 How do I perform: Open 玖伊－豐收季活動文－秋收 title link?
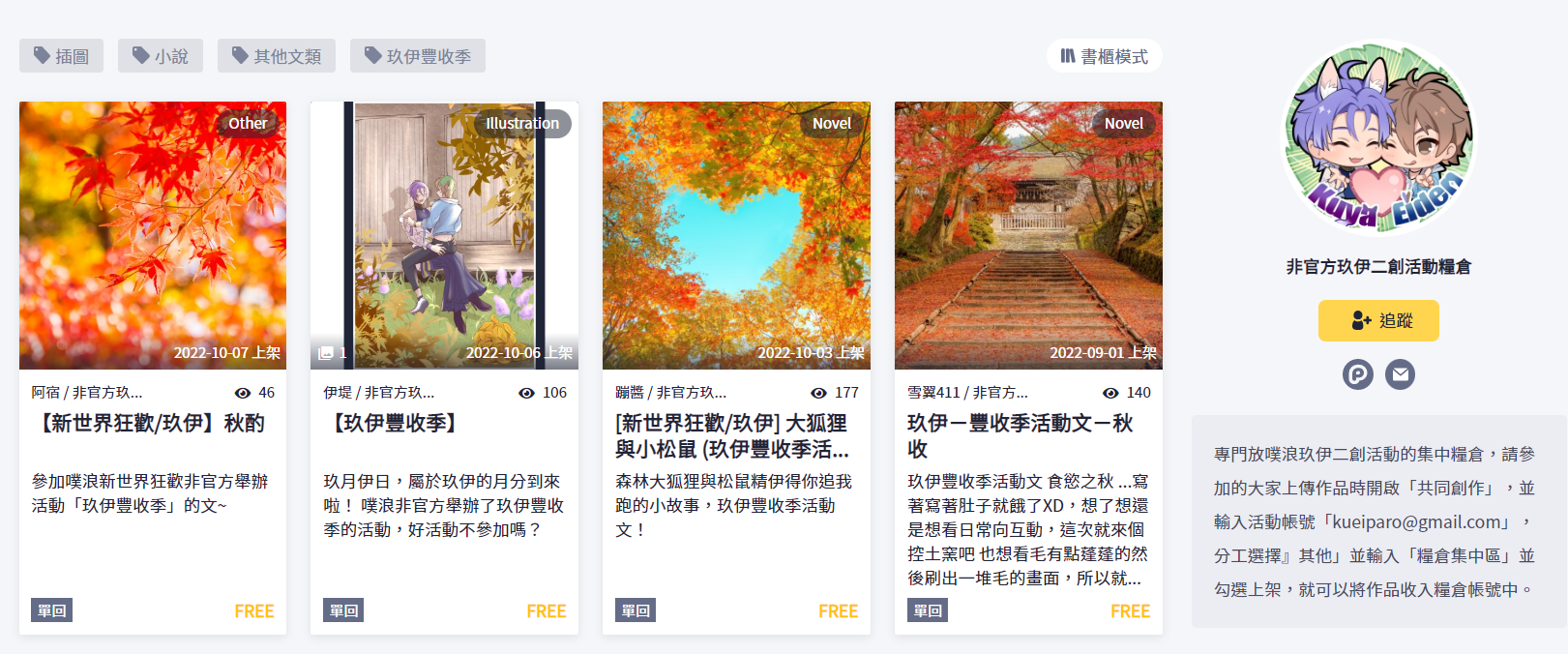(1021, 435)
